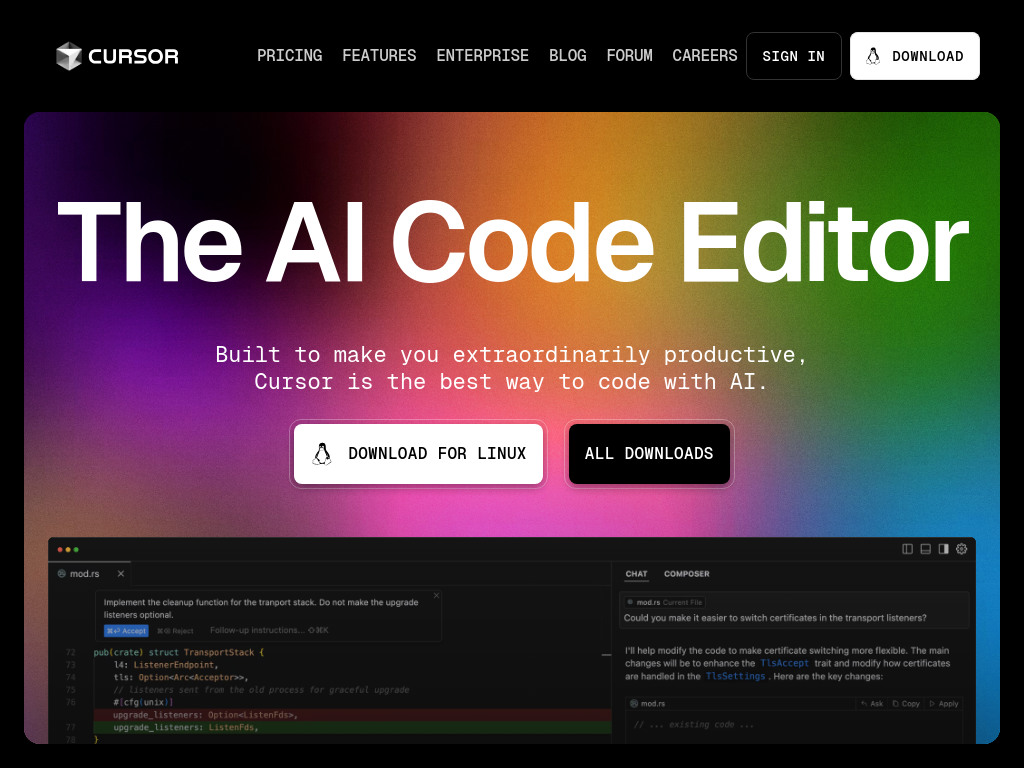Click line number 72 in gutter

point(71,652)
